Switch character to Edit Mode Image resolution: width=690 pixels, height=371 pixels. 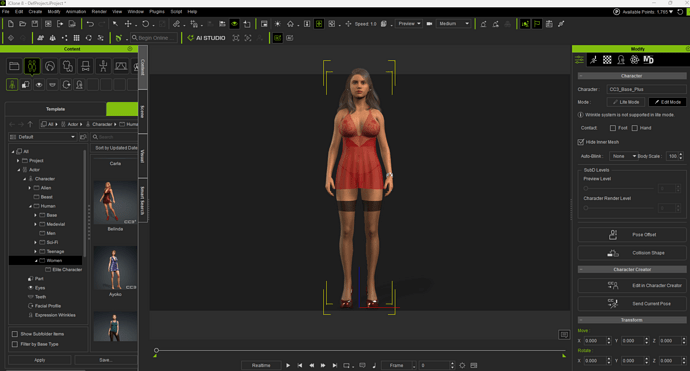coord(667,102)
